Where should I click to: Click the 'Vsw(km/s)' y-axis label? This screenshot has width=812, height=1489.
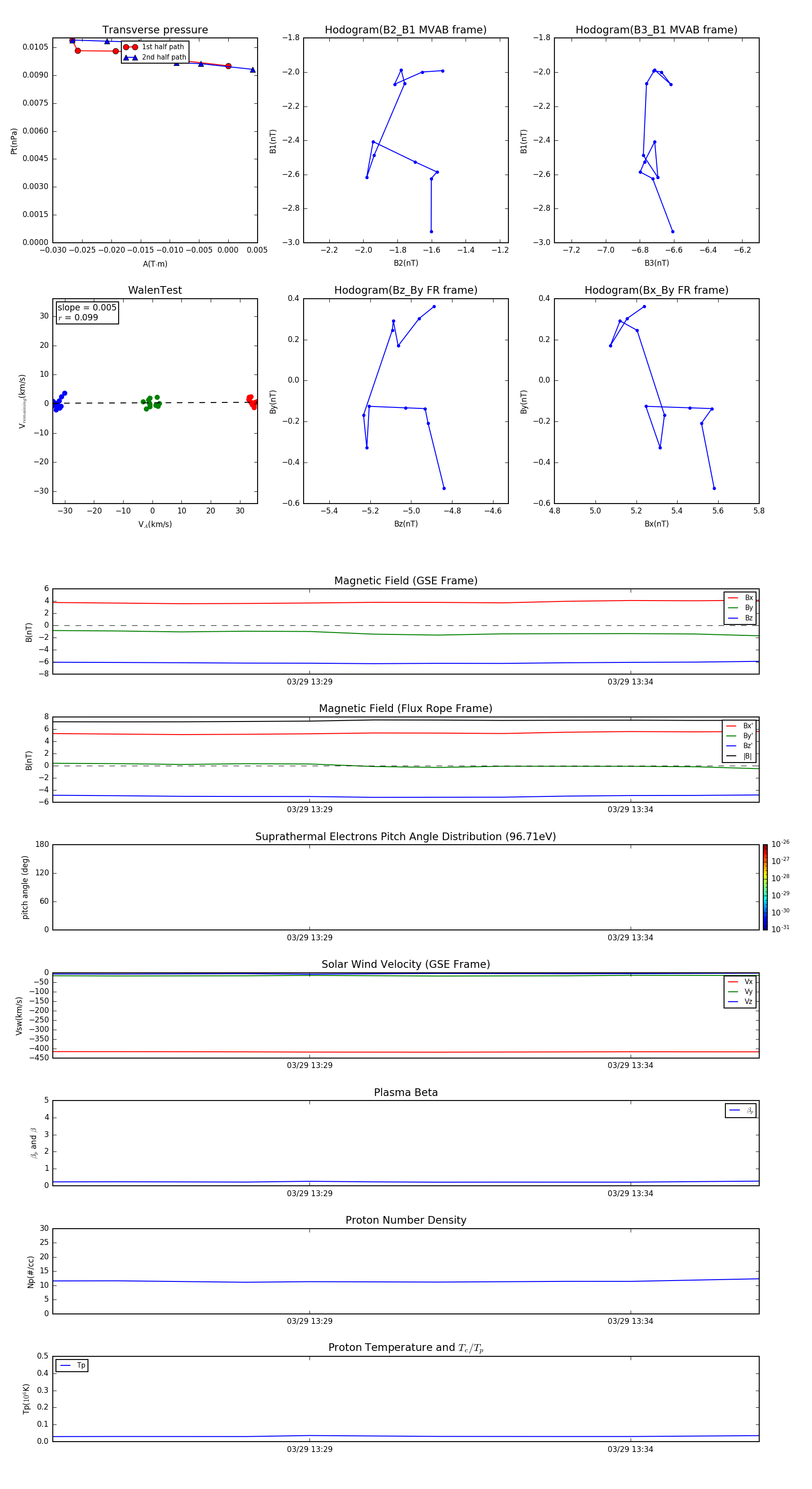tap(19, 1016)
